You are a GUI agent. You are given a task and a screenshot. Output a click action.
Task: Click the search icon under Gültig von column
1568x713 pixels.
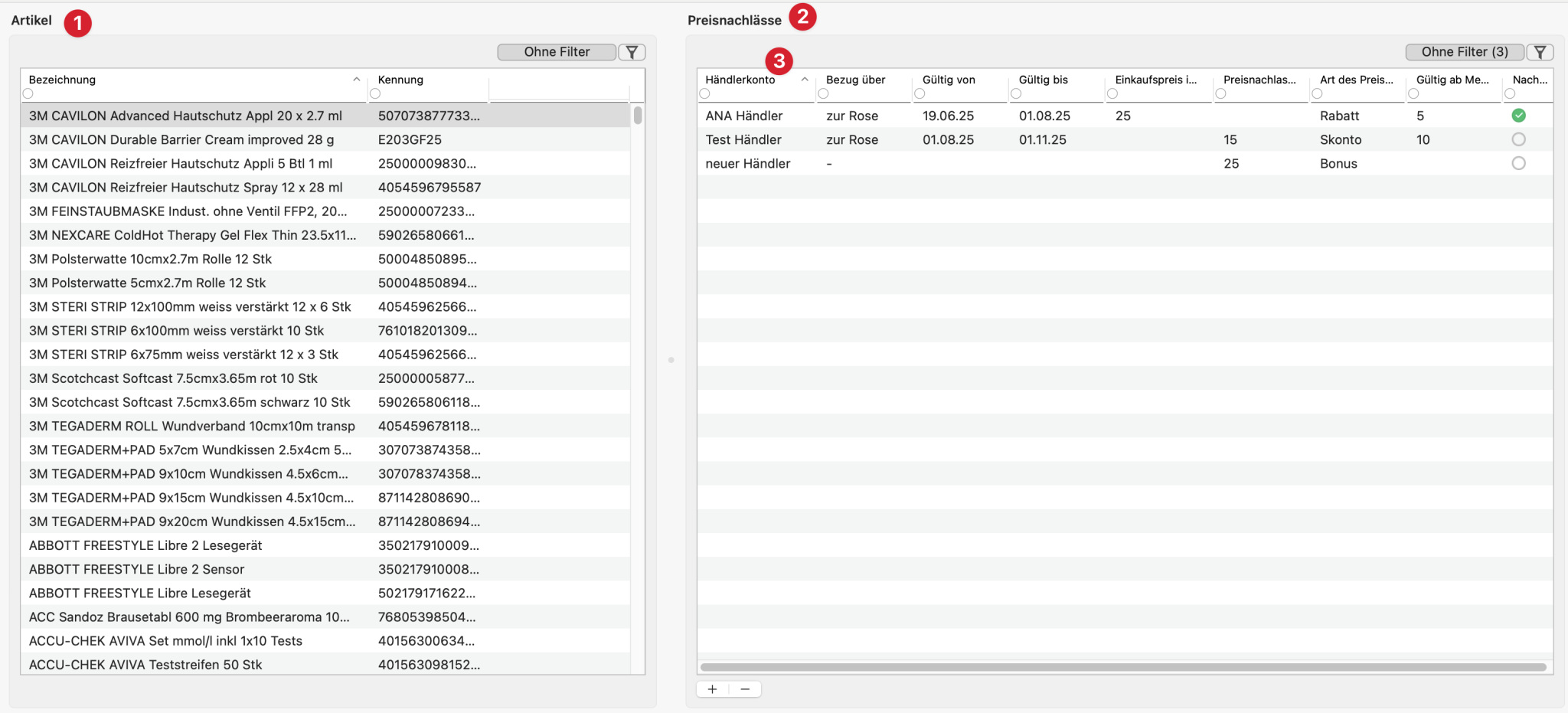(920, 93)
